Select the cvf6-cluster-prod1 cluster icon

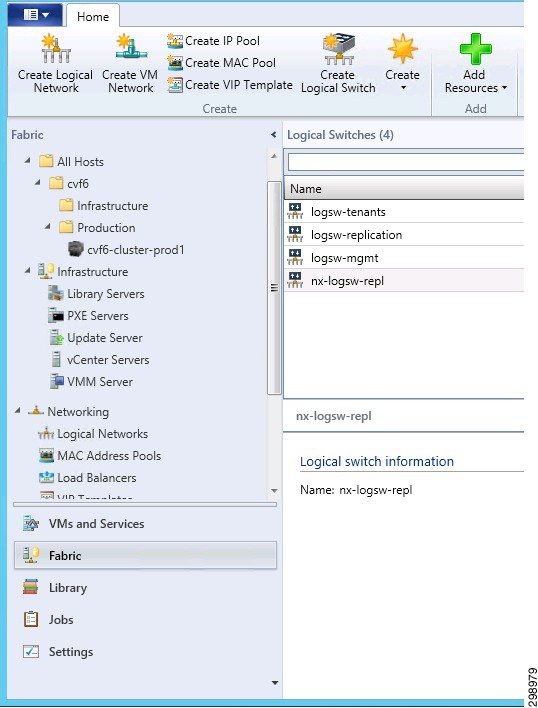click(x=76, y=249)
